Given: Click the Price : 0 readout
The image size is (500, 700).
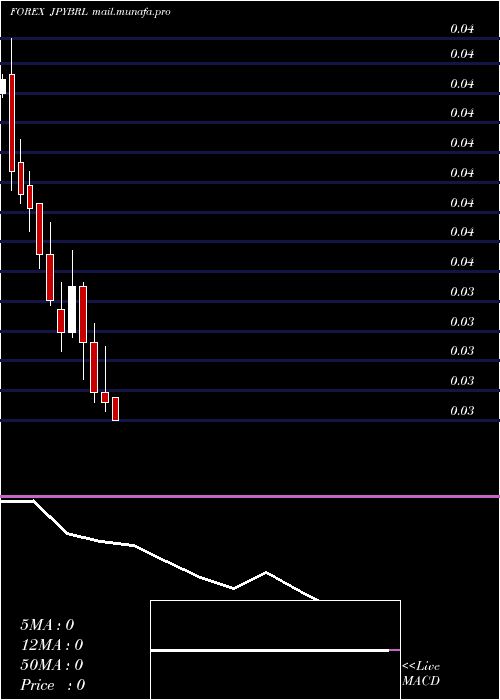Looking at the screenshot, I should click(x=53, y=685).
